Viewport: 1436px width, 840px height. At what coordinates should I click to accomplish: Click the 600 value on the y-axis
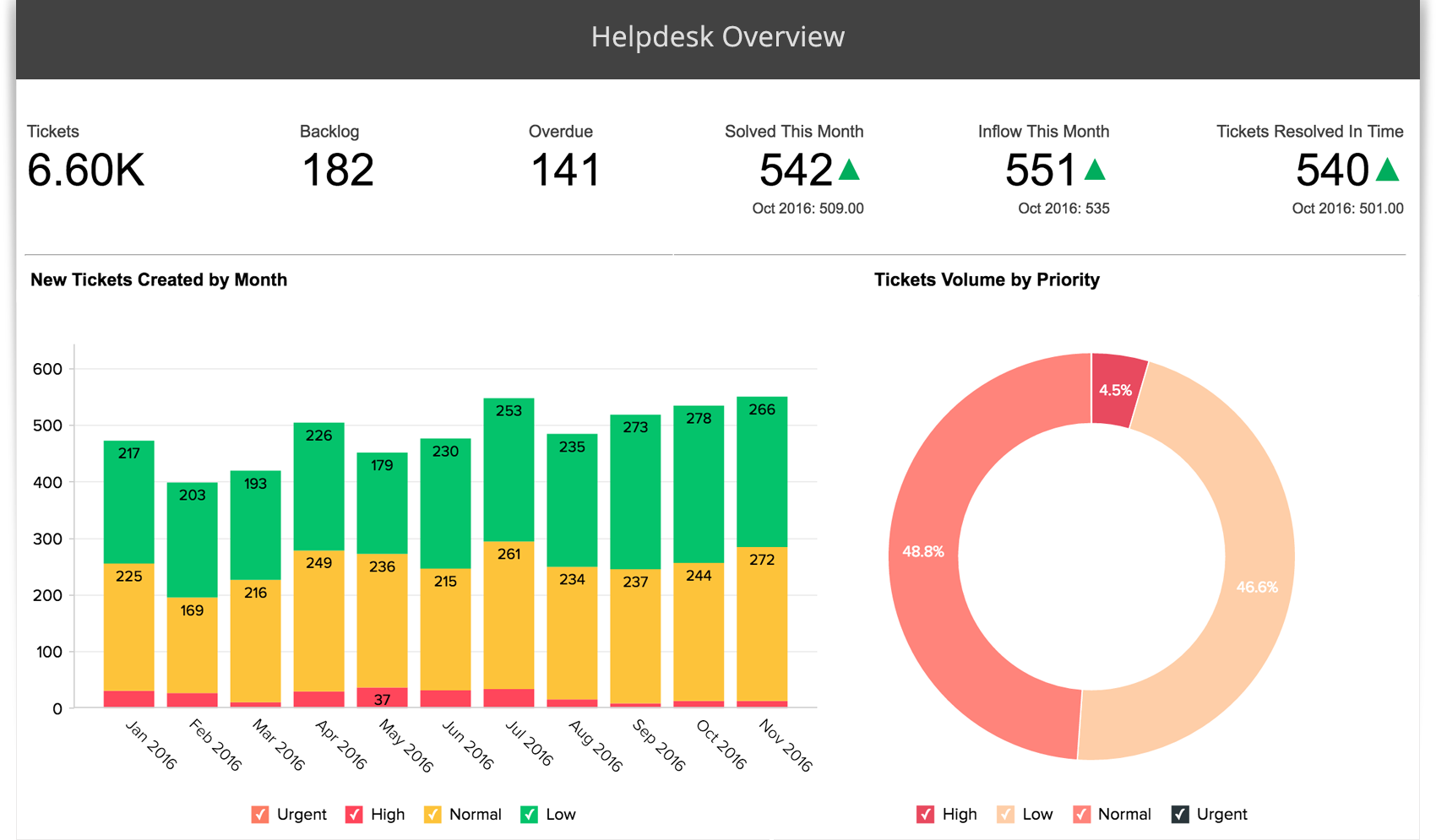pyautogui.click(x=47, y=369)
